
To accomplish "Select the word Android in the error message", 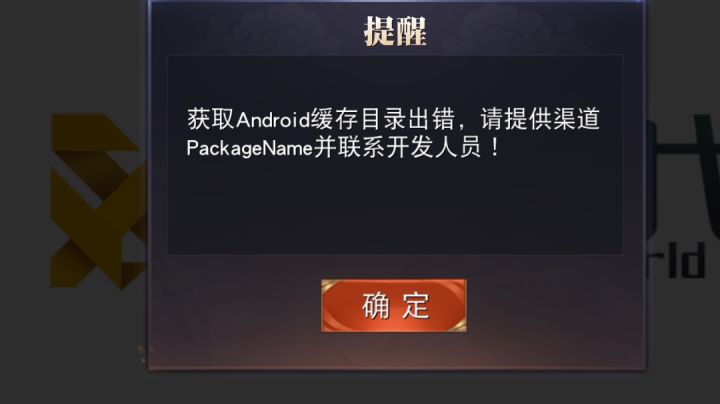I will (x=273, y=120).
